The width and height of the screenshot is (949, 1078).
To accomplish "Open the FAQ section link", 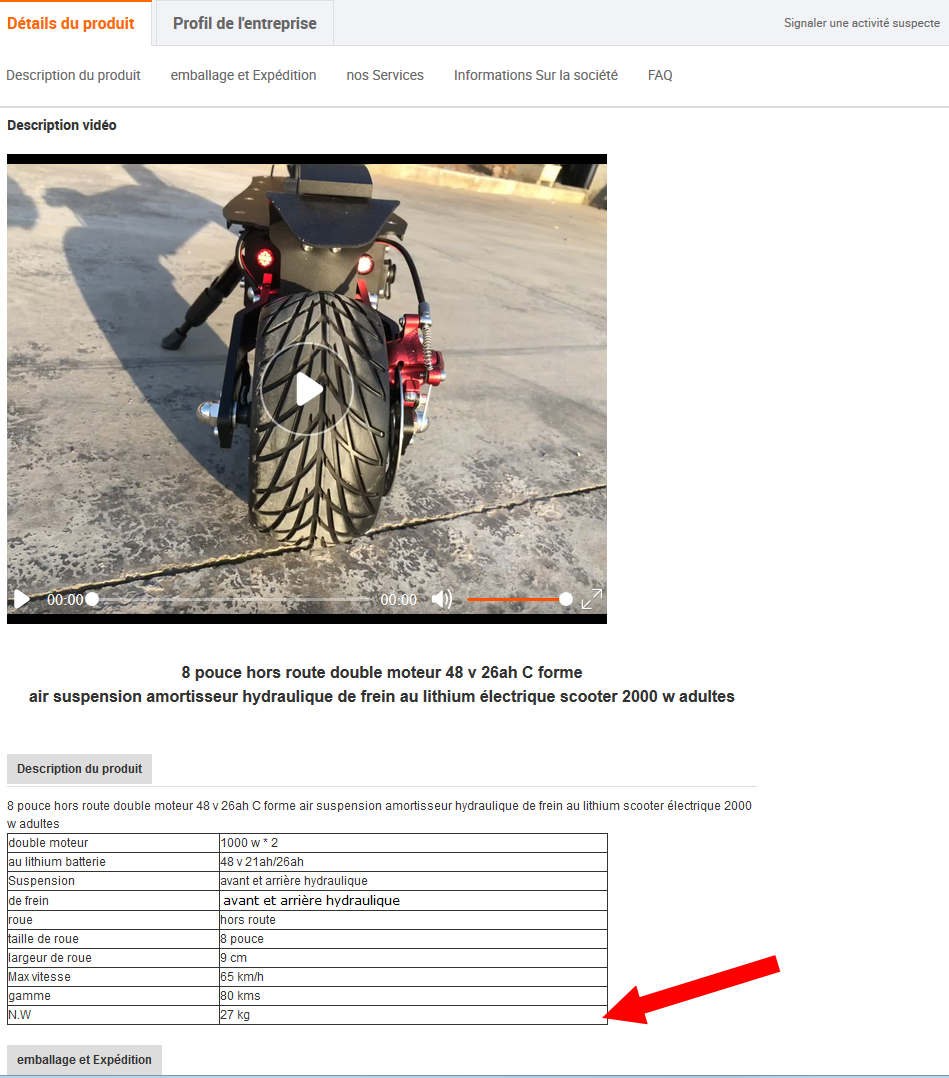I will pyautogui.click(x=660, y=75).
